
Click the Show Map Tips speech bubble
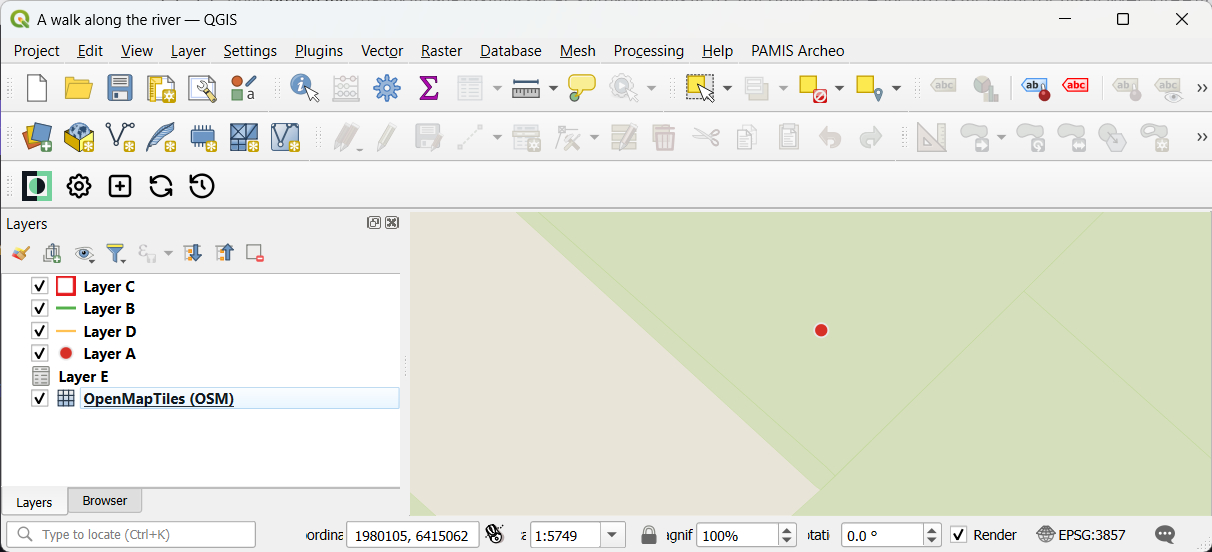click(582, 88)
